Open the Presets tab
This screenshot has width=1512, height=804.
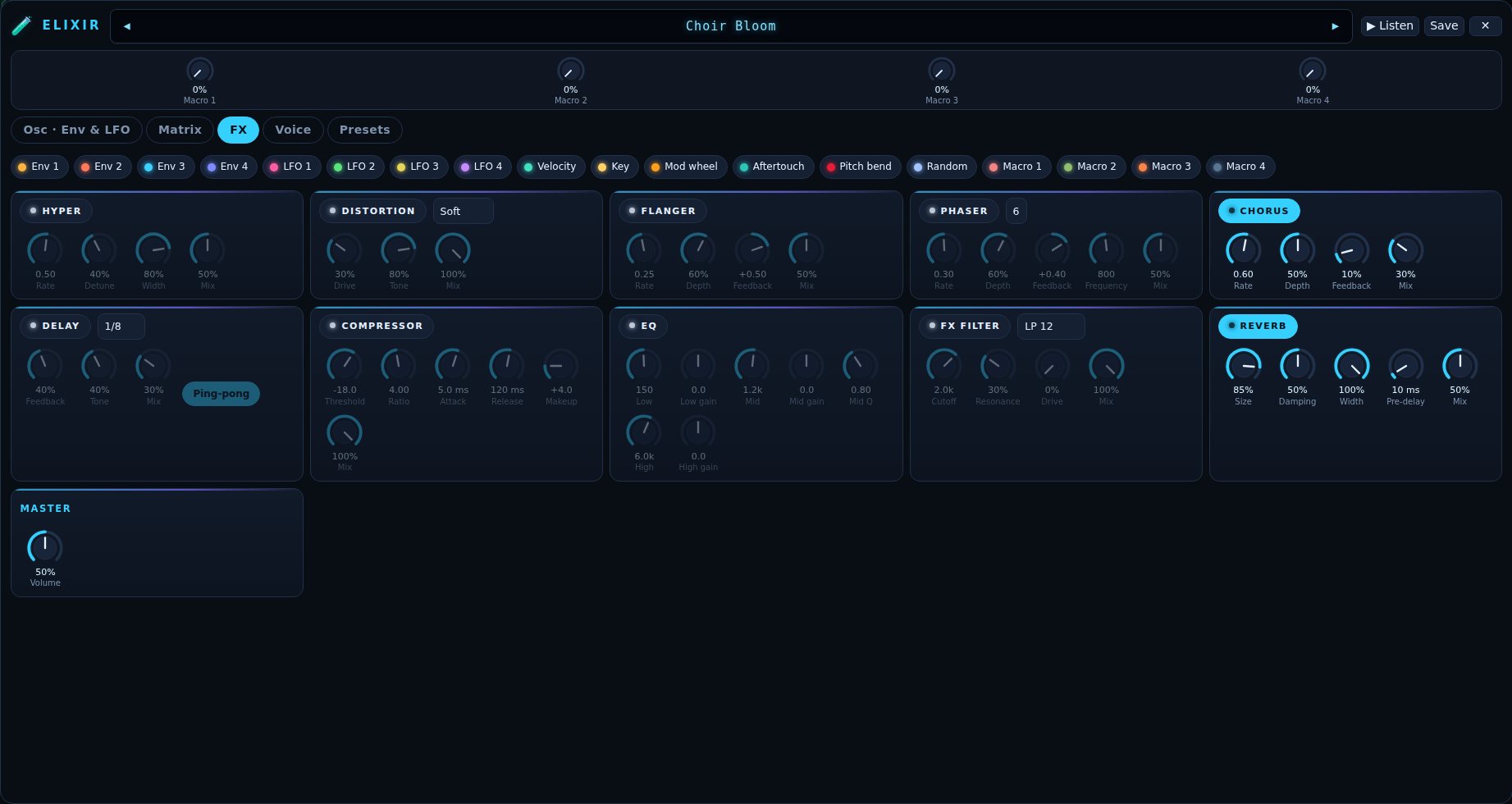coord(364,130)
